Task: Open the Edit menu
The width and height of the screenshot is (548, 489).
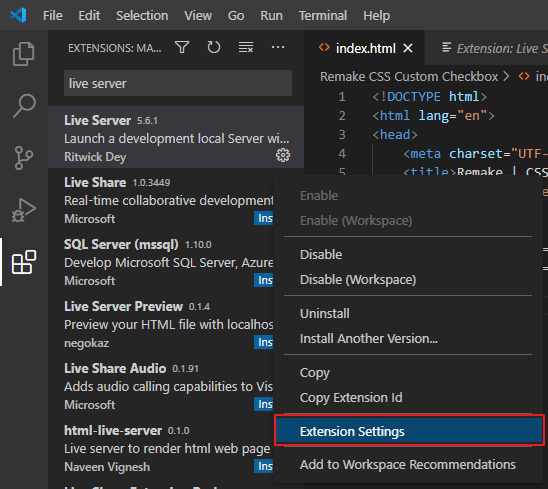Action: 89,15
